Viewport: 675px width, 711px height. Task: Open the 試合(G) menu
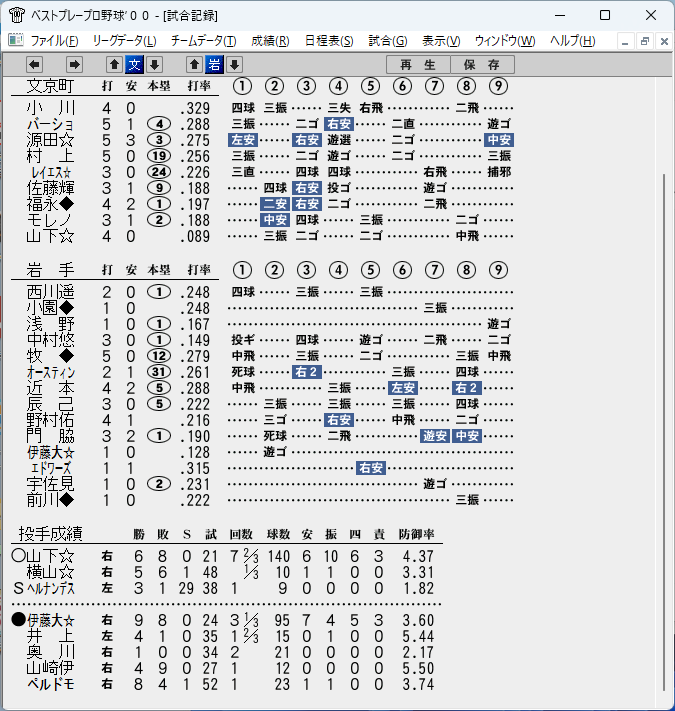[x=388, y=41]
